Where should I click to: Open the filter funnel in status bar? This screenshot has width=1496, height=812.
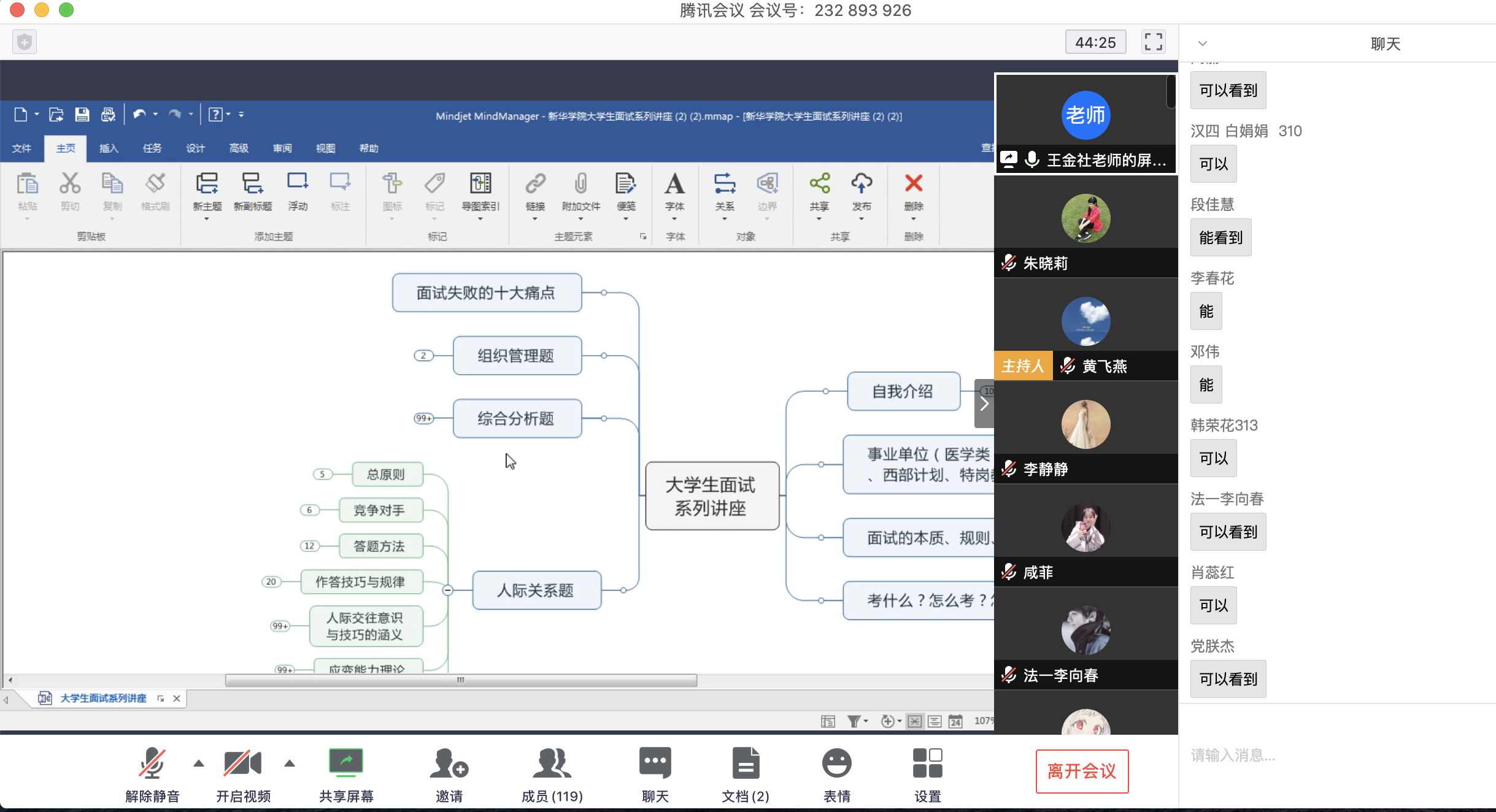click(854, 721)
